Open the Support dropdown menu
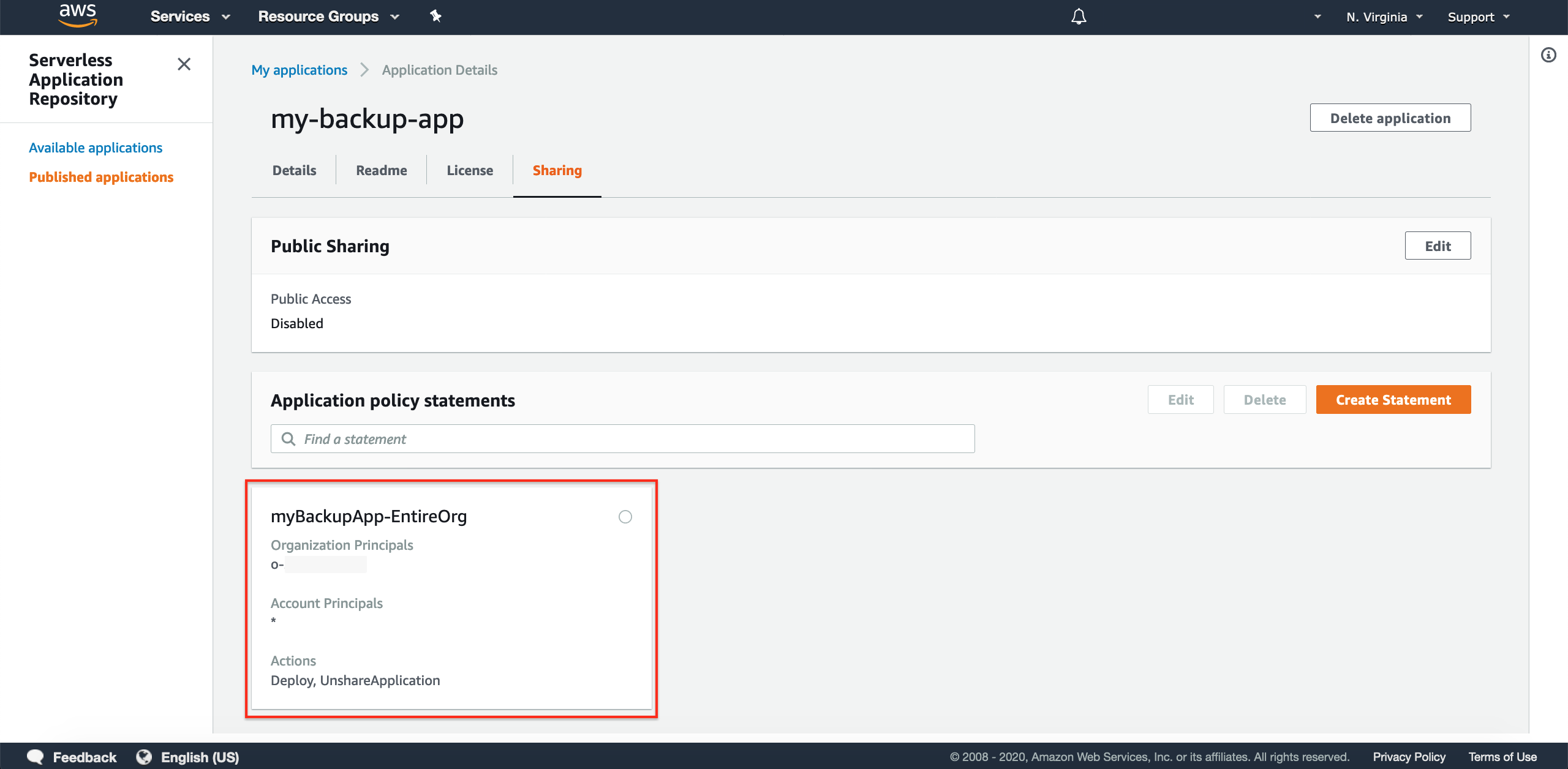 click(1478, 17)
